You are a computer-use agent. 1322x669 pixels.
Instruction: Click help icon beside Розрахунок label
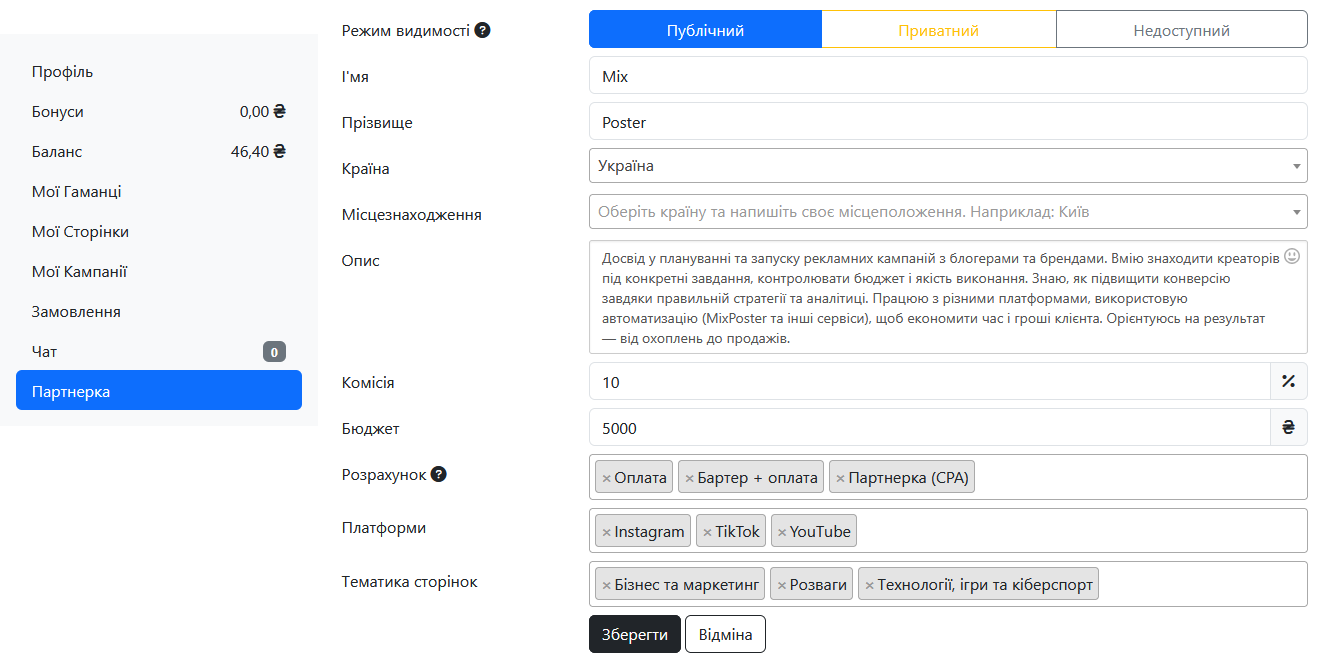[x=438, y=474]
